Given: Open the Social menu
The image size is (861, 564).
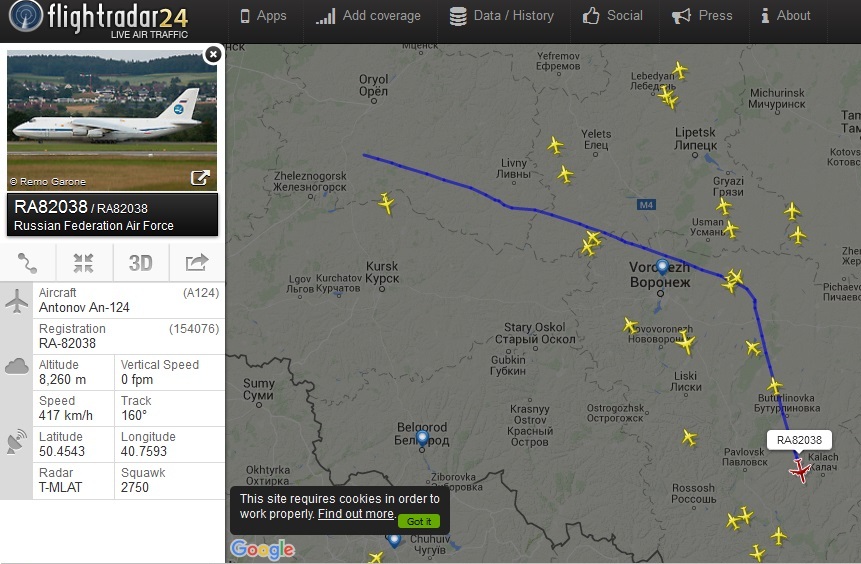Looking at the screenshot, I should [x=612, y=16].
